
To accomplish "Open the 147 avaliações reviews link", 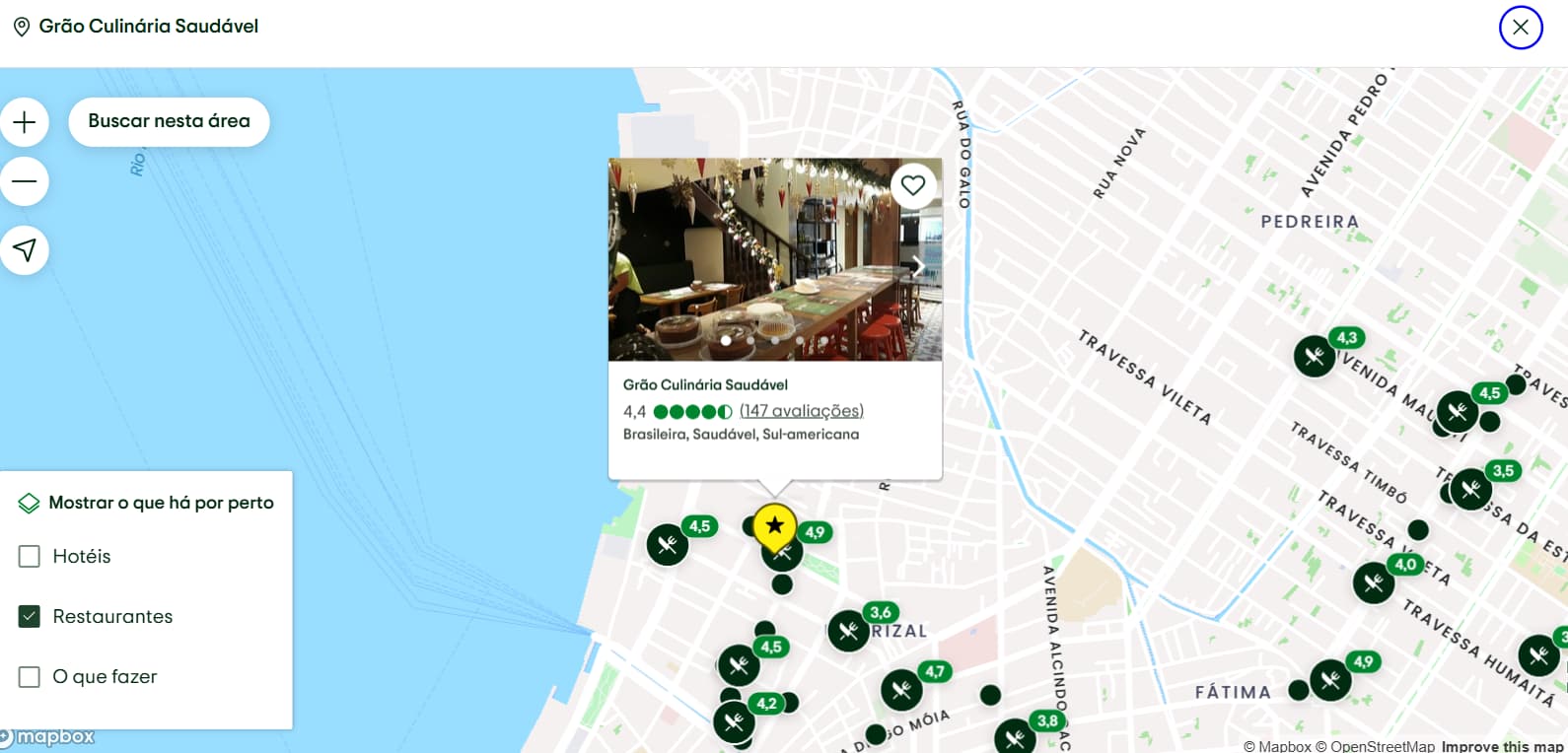I will pos(802,411).
